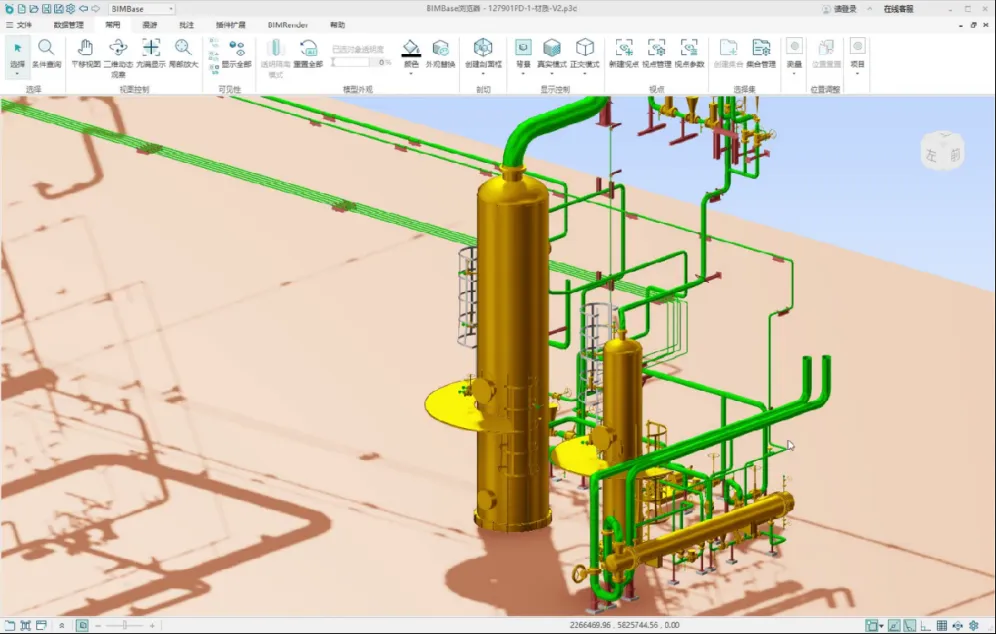Expand the 颜色 color dropdown

coord(411,73)
